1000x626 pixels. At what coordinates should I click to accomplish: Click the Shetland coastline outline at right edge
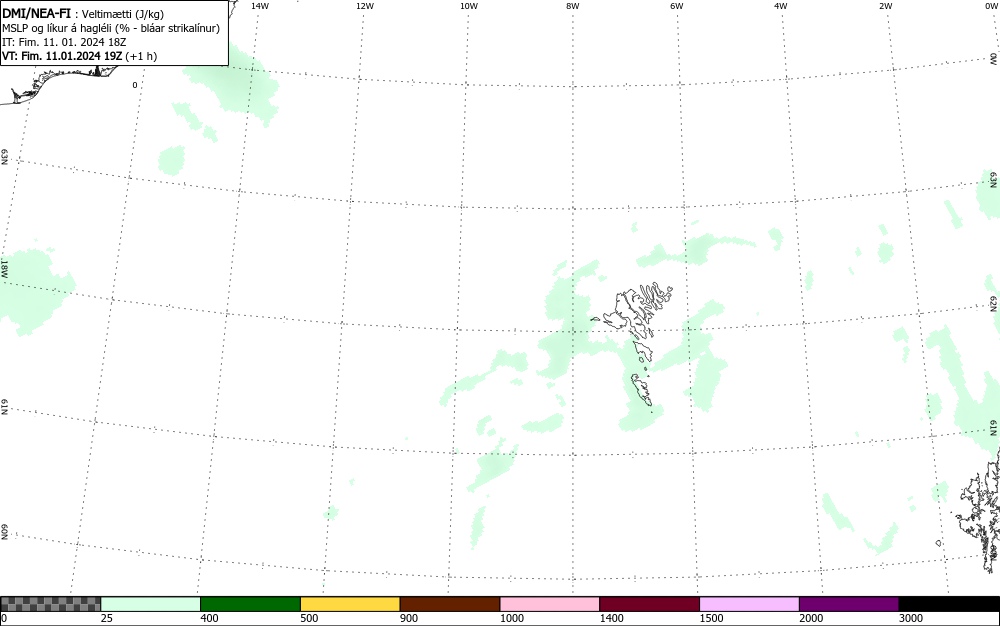point(981,510)
